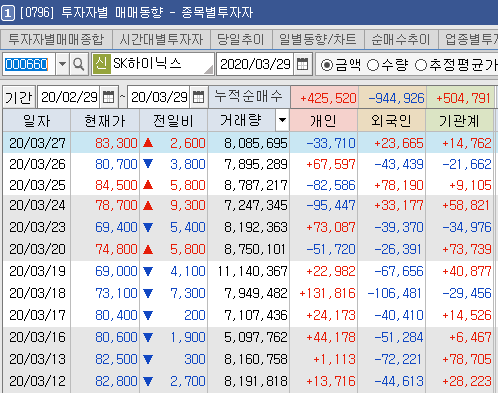
Task: Click blue down arrow in 20/03/26 row
Action: 148,164
